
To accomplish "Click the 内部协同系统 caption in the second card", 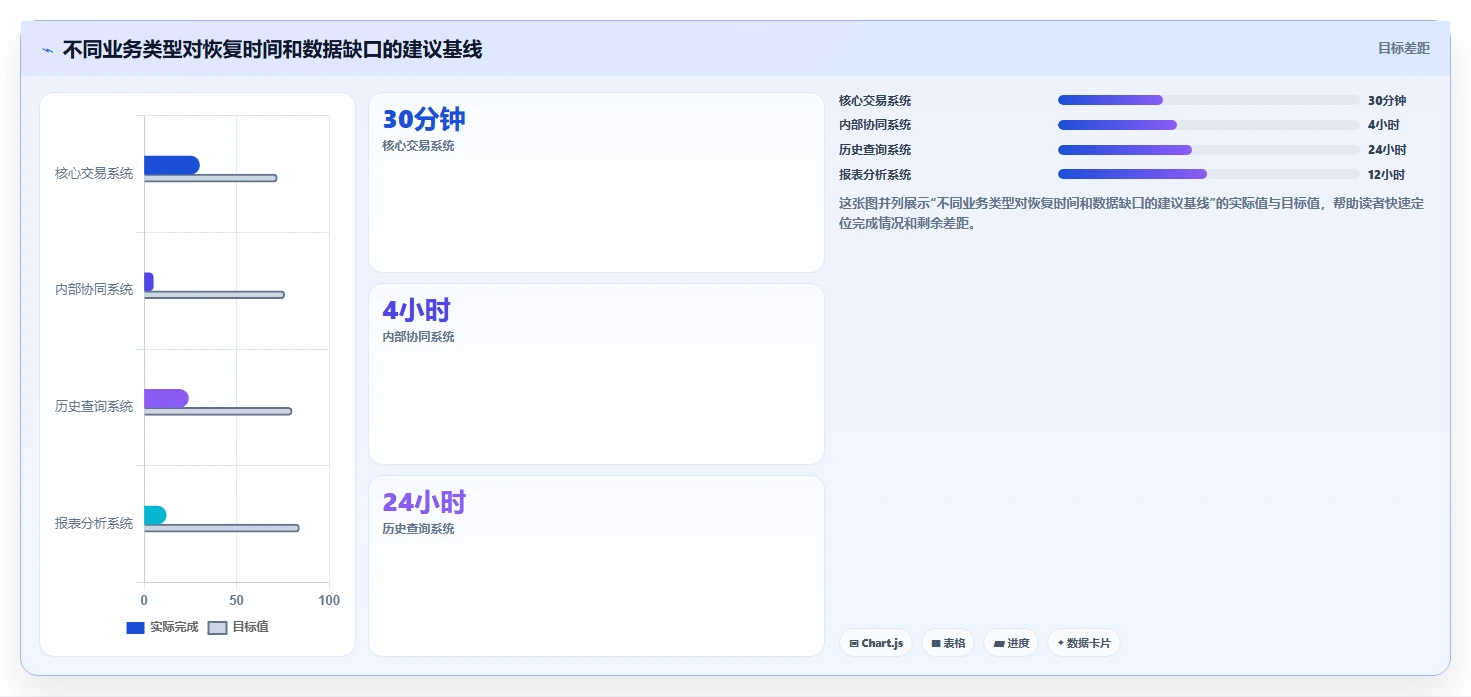I will click(418, 337).
